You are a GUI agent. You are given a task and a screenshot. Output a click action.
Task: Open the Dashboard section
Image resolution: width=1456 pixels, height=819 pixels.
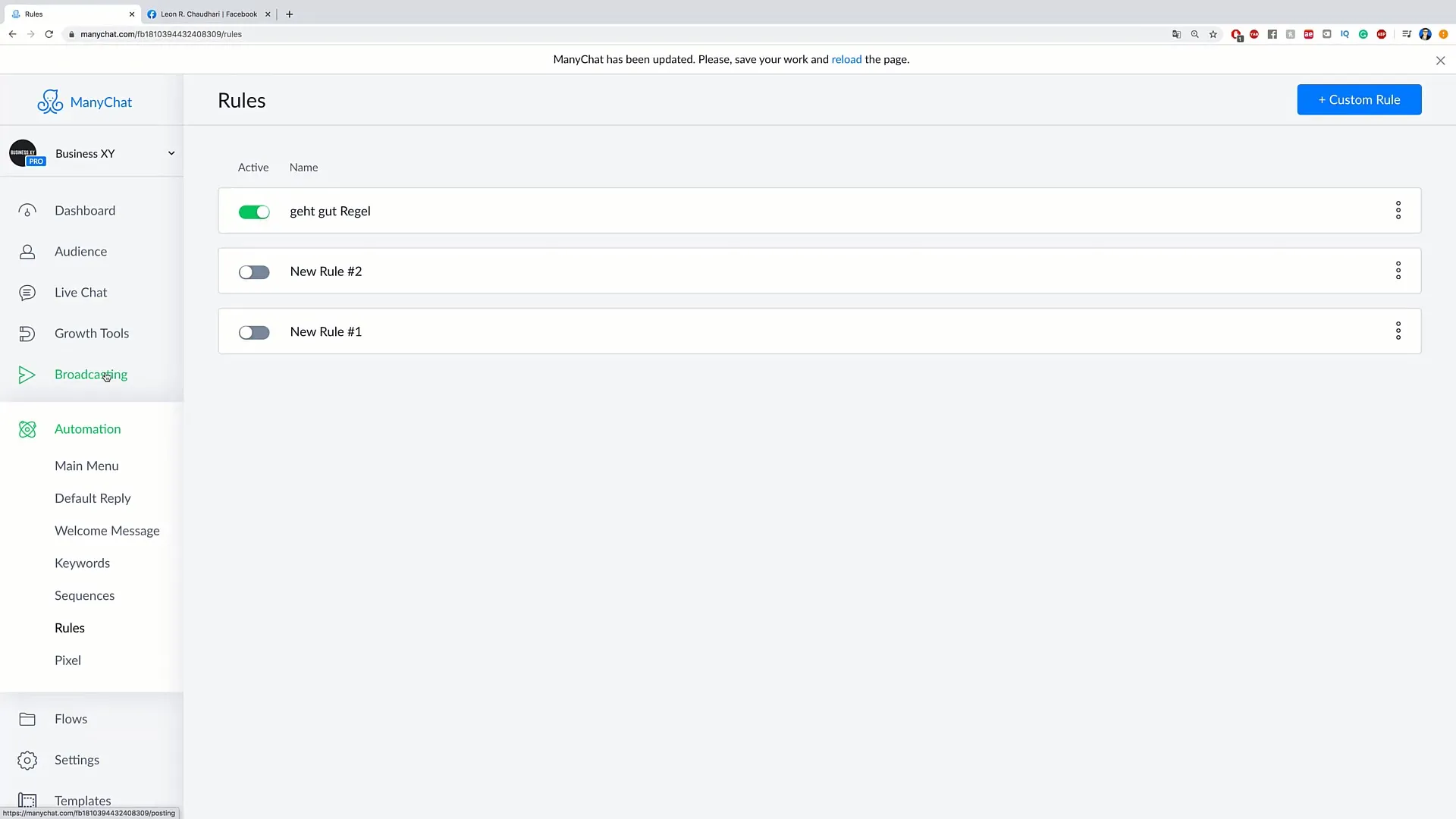(85, 210)
